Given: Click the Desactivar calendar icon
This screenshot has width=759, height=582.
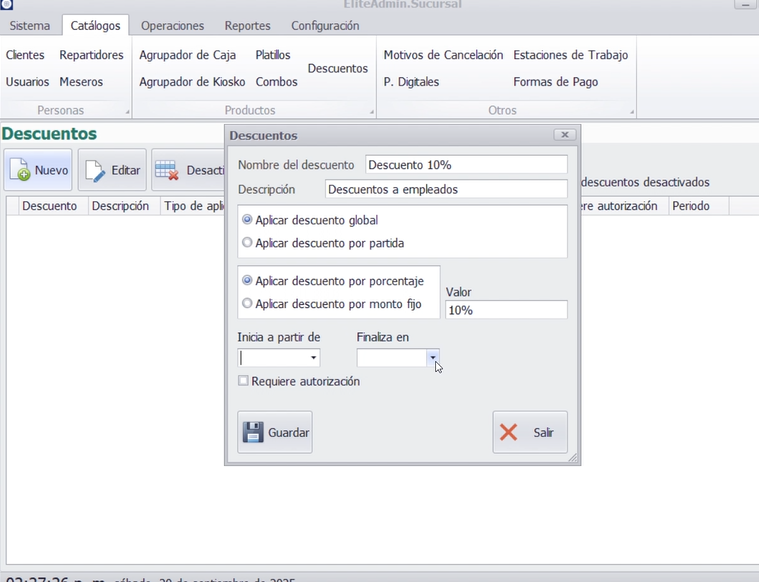Looking at the screenshot, I should coord(167,171).
